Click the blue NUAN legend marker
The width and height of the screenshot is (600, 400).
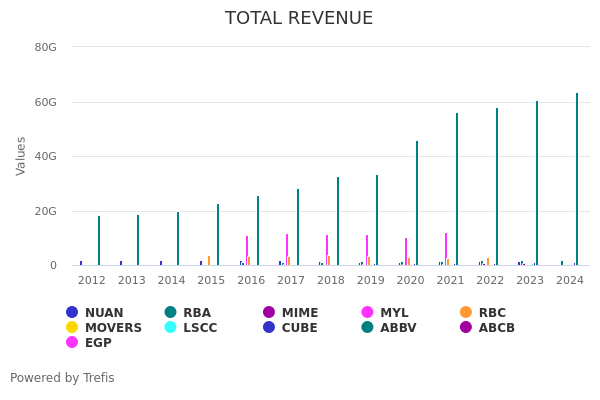click(72, 313)
